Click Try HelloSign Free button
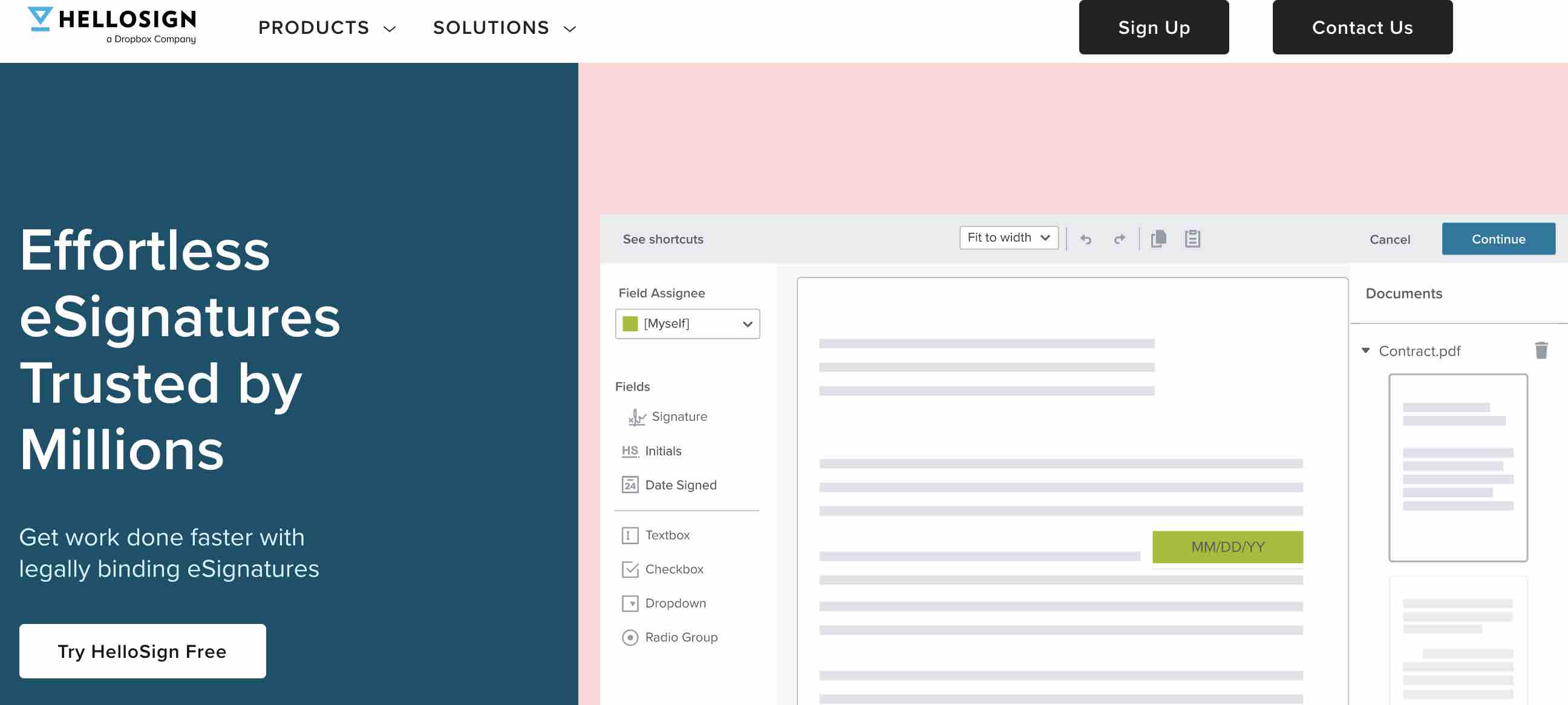This screenshot has width=1568, height=705. (x=142, y=651)
